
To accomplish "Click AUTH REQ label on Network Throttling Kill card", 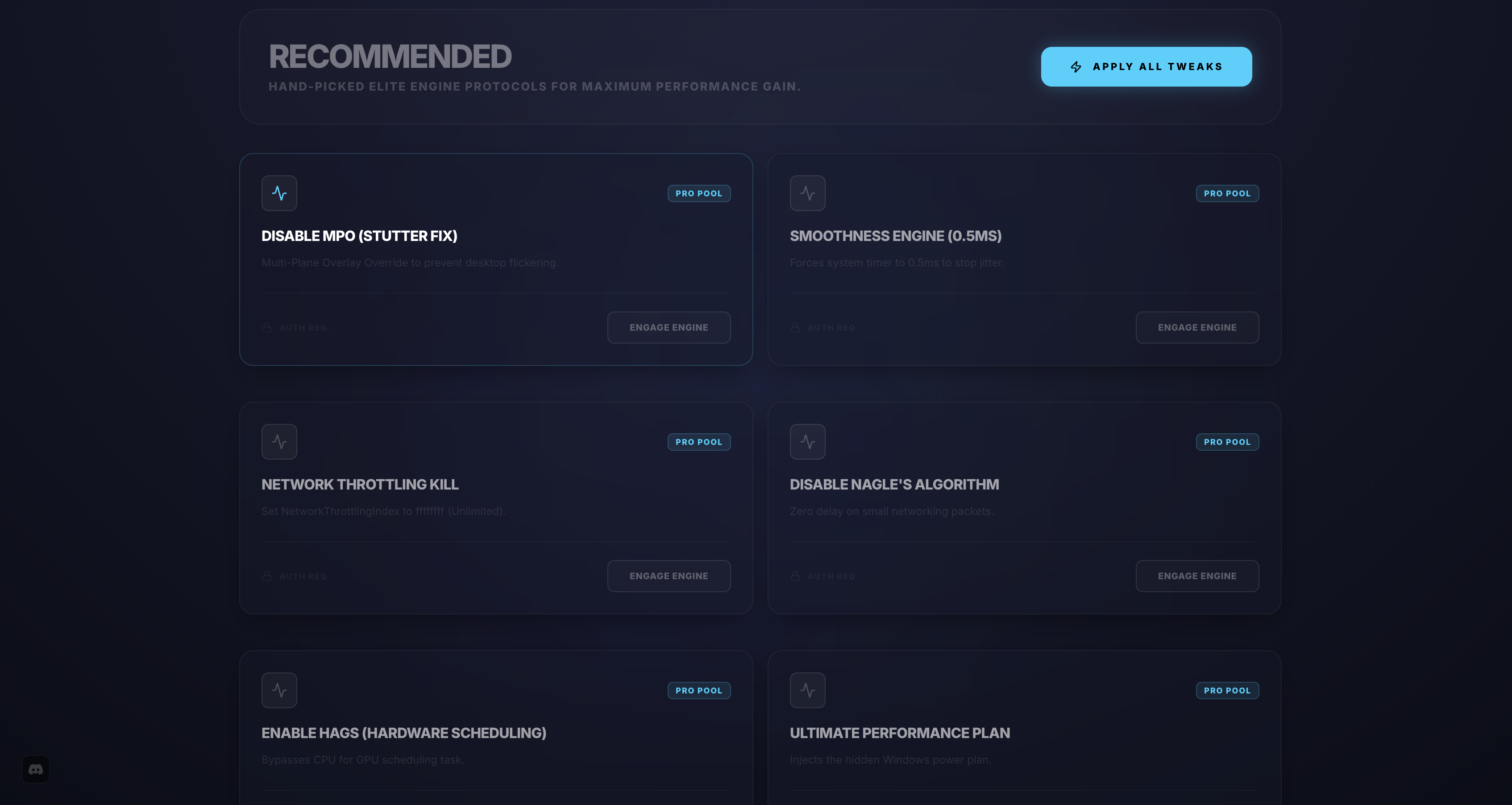I will tap(304, 577).
